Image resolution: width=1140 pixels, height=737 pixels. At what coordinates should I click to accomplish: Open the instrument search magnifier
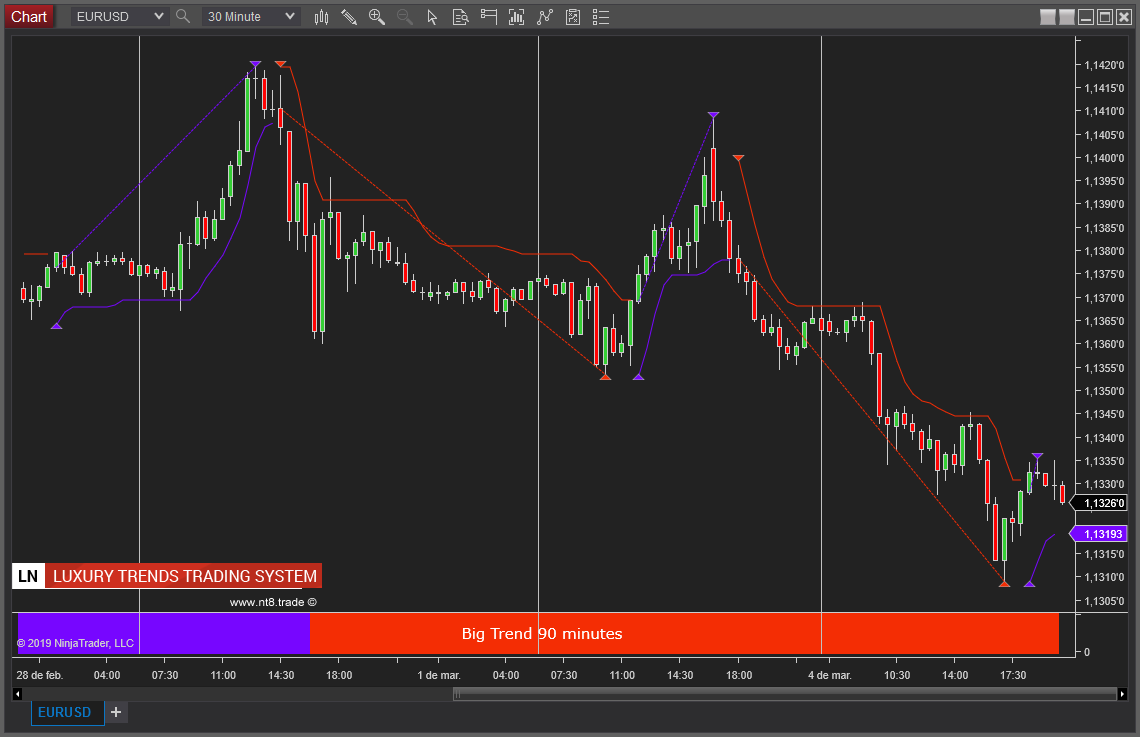[182, 16]
